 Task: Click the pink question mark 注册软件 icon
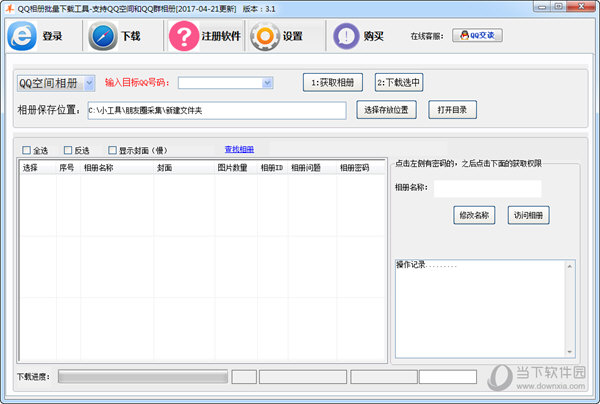click(184, 36)
